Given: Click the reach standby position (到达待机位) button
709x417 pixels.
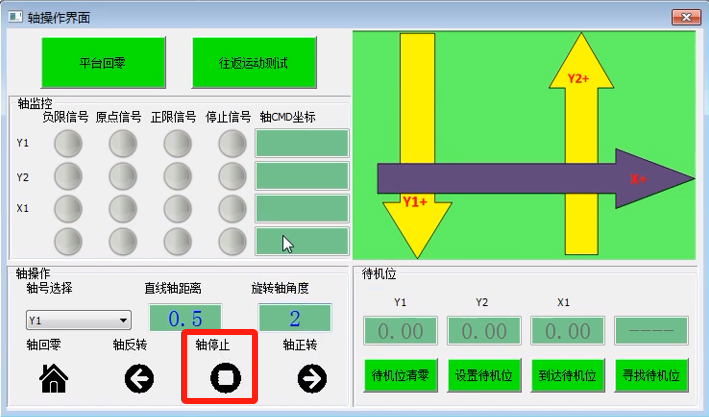Looking at the screenshot, I should pyautogui.click(x=568, y=376).
